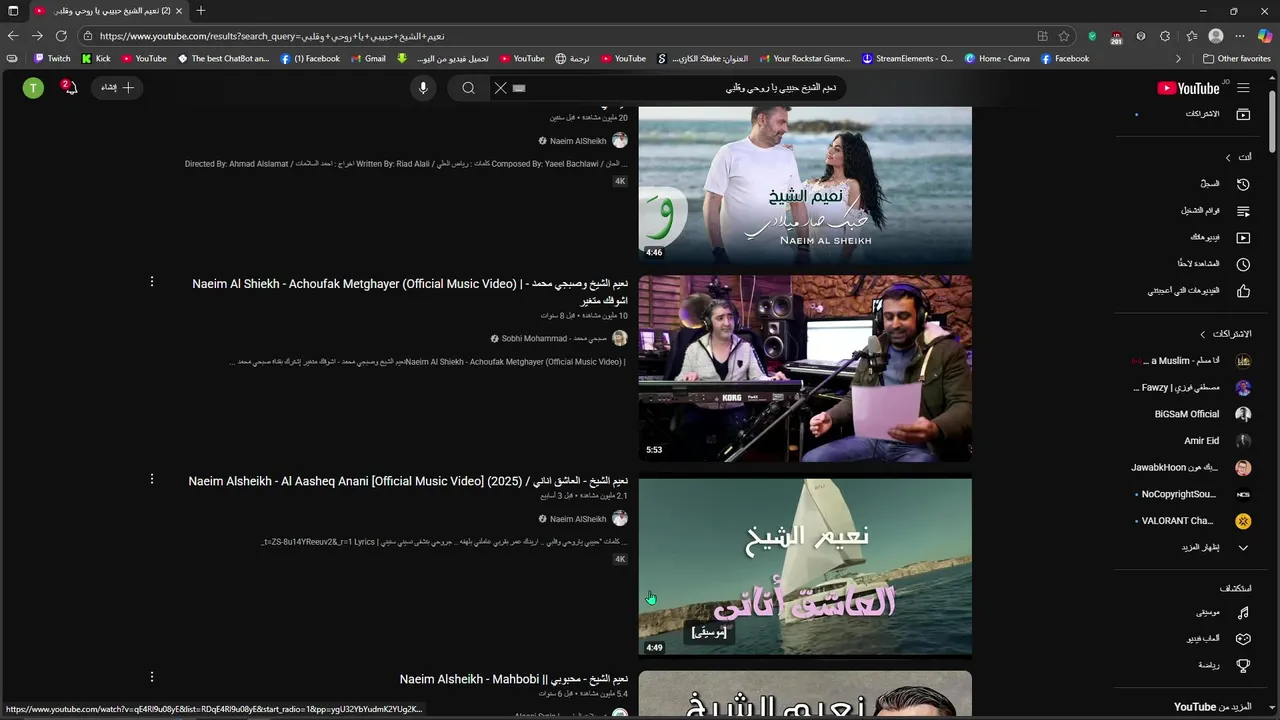Reload the page with refresh icon
This screenshot has width=1280, height=720.
coord(61,36)
